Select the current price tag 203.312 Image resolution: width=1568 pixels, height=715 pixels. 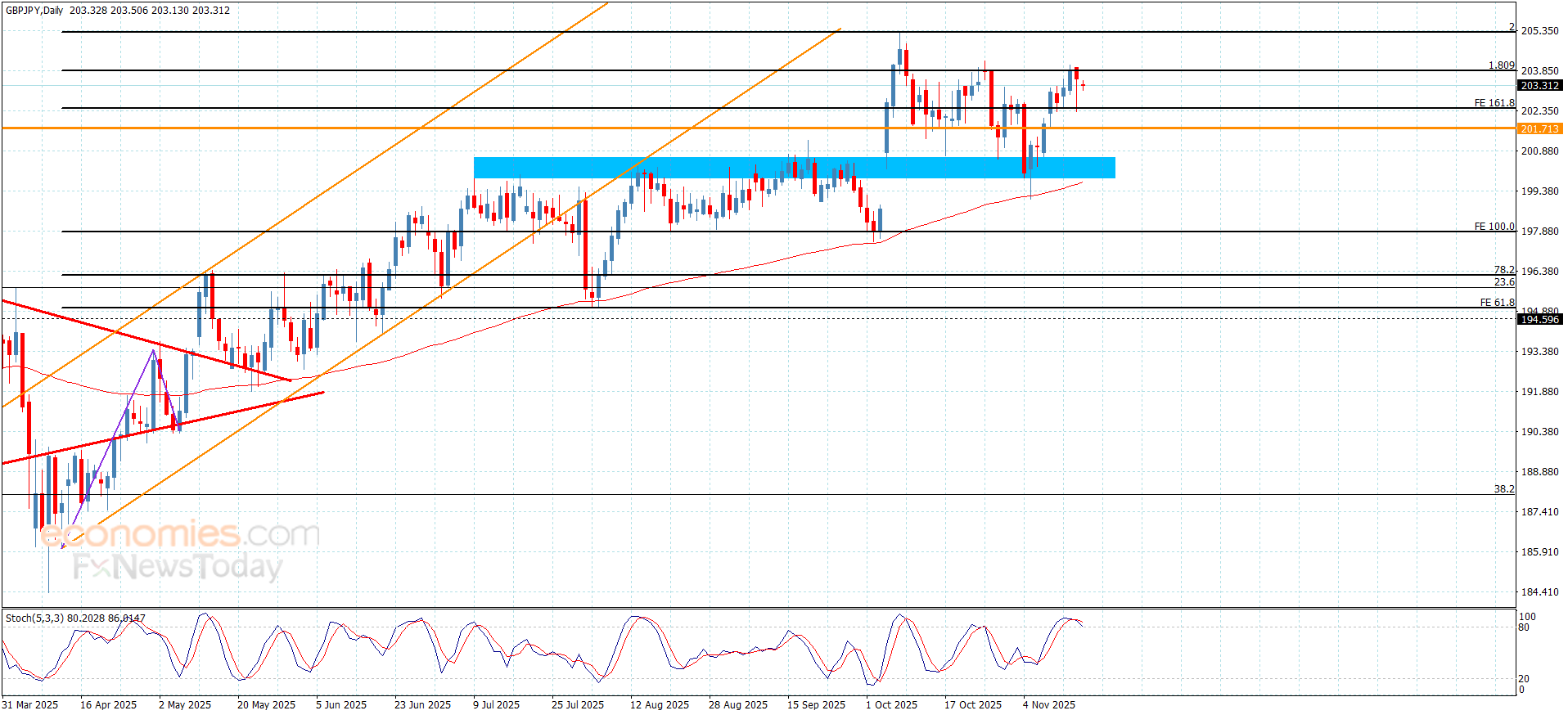click(x=1539, y=86)
